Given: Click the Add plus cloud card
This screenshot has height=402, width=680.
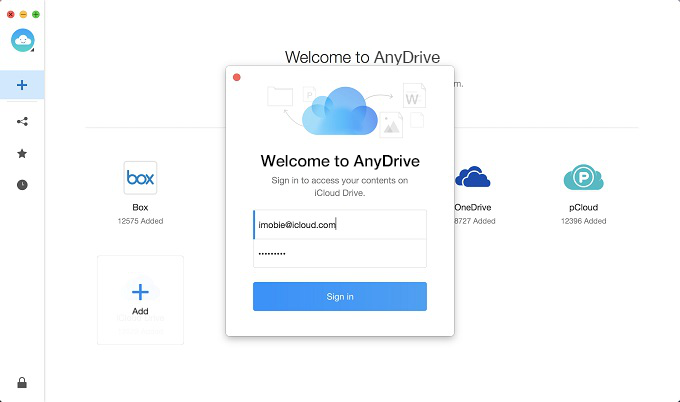Looking at the screenshot, I should pyautogui.click(x=141, y=300).
